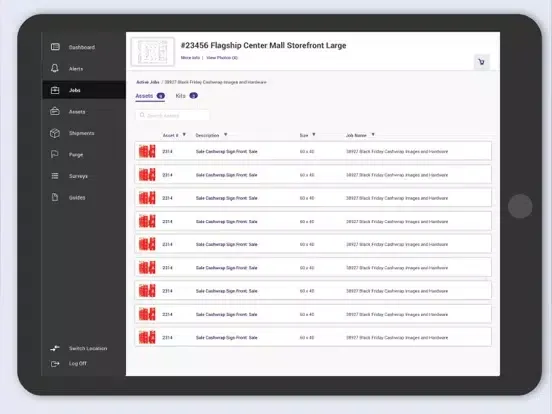Select the Jobs menu item
Image resolution: width=552 pixels, height=414 pixels.
click(x=84, y=90)
